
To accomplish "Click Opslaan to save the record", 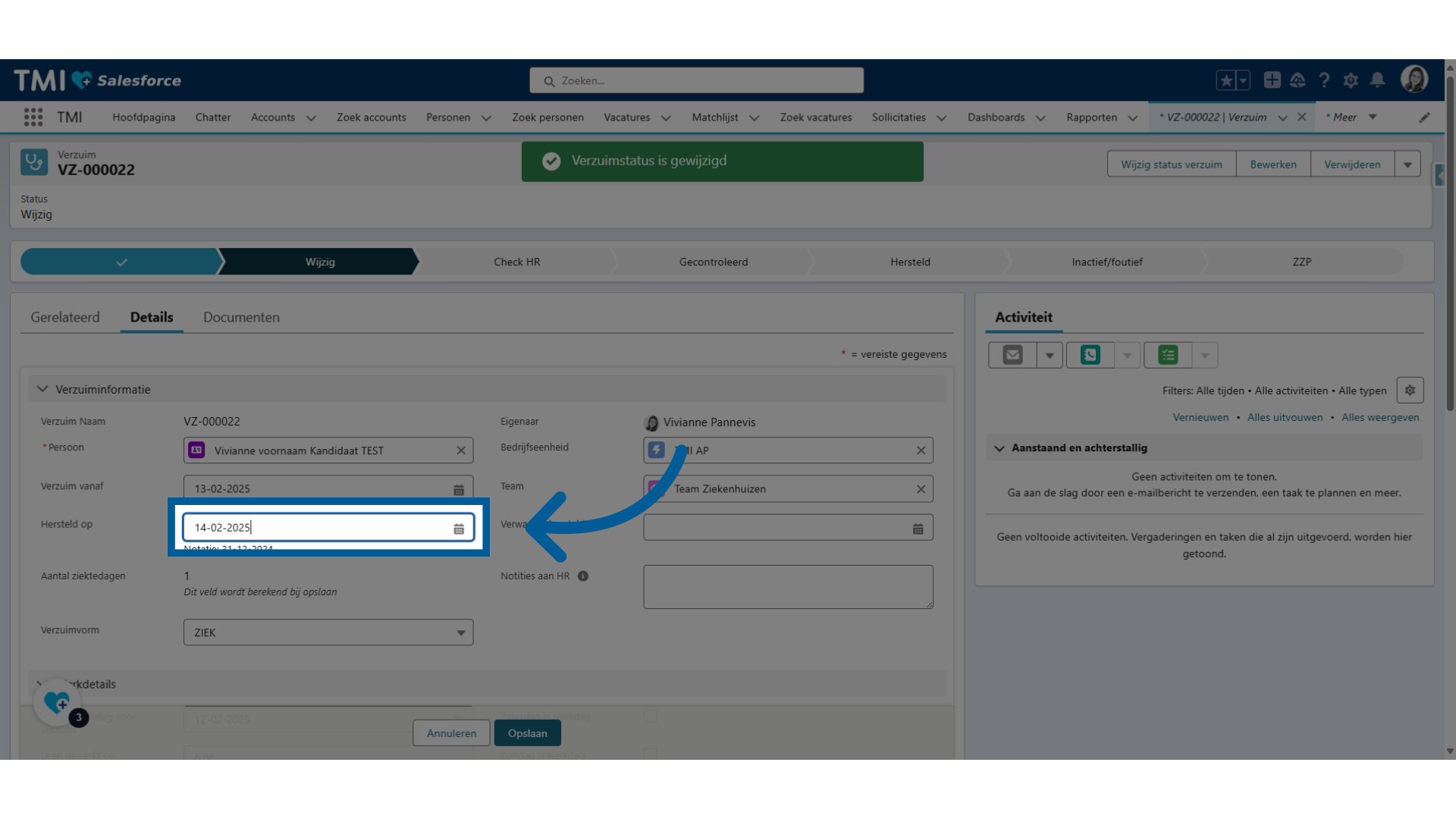I will (528, 733).
